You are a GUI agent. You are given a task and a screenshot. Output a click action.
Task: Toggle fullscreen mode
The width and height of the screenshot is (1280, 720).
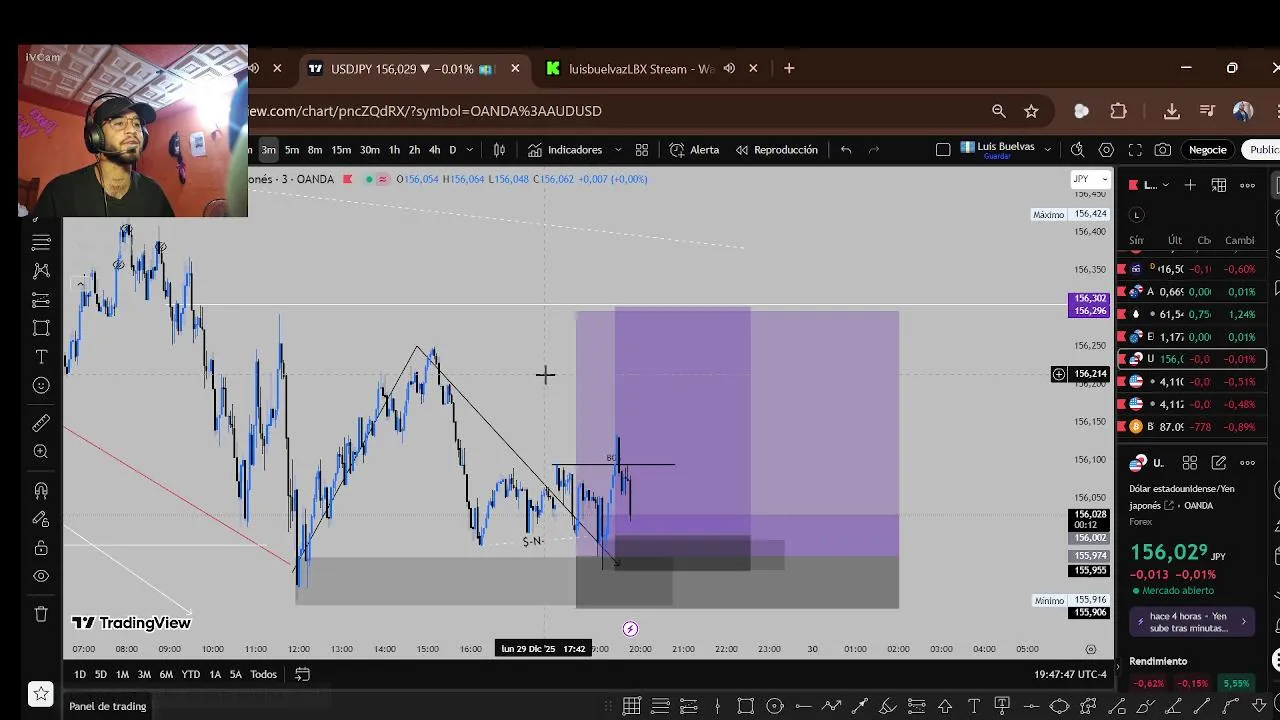(1135, 150)
